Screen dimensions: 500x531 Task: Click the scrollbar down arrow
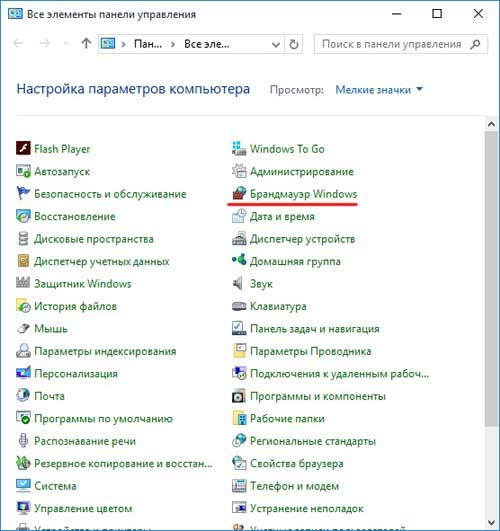[491, 522]
